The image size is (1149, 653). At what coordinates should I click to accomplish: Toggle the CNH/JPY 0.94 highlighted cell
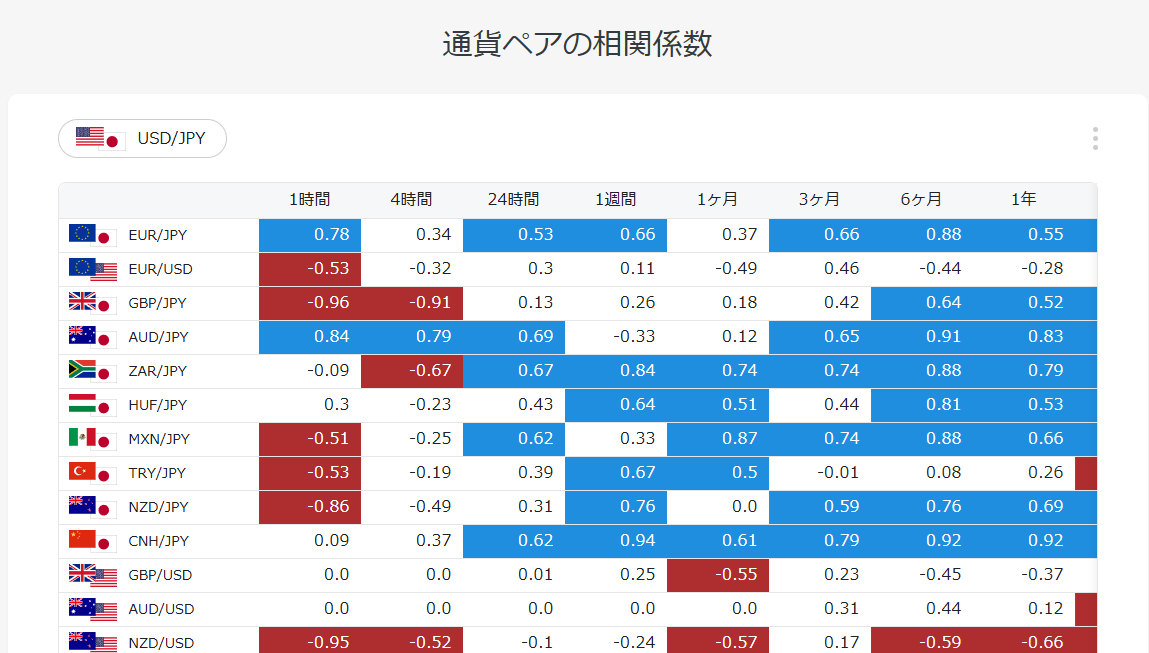[x=616, y=540]
